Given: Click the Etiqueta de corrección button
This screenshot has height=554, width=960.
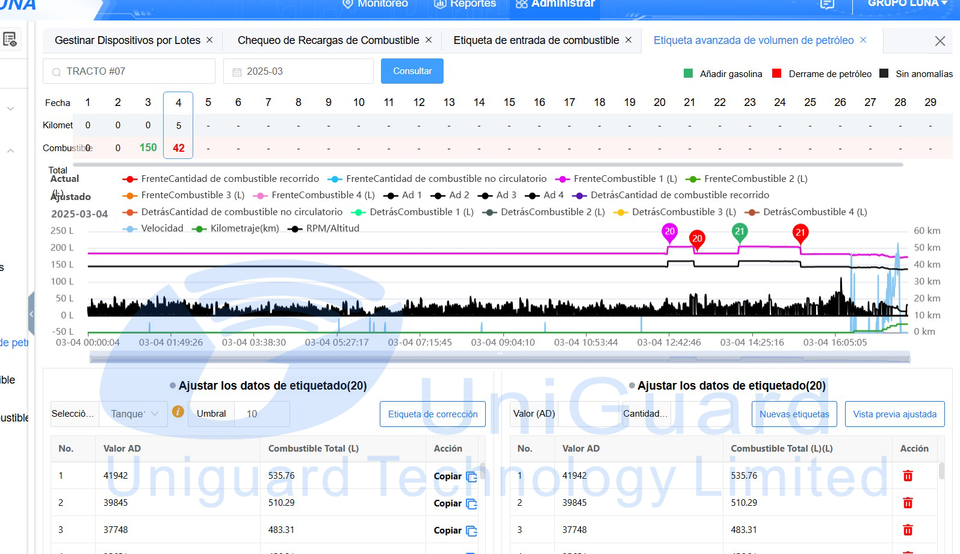Looking at the screenshot, I should click(432, 414).
